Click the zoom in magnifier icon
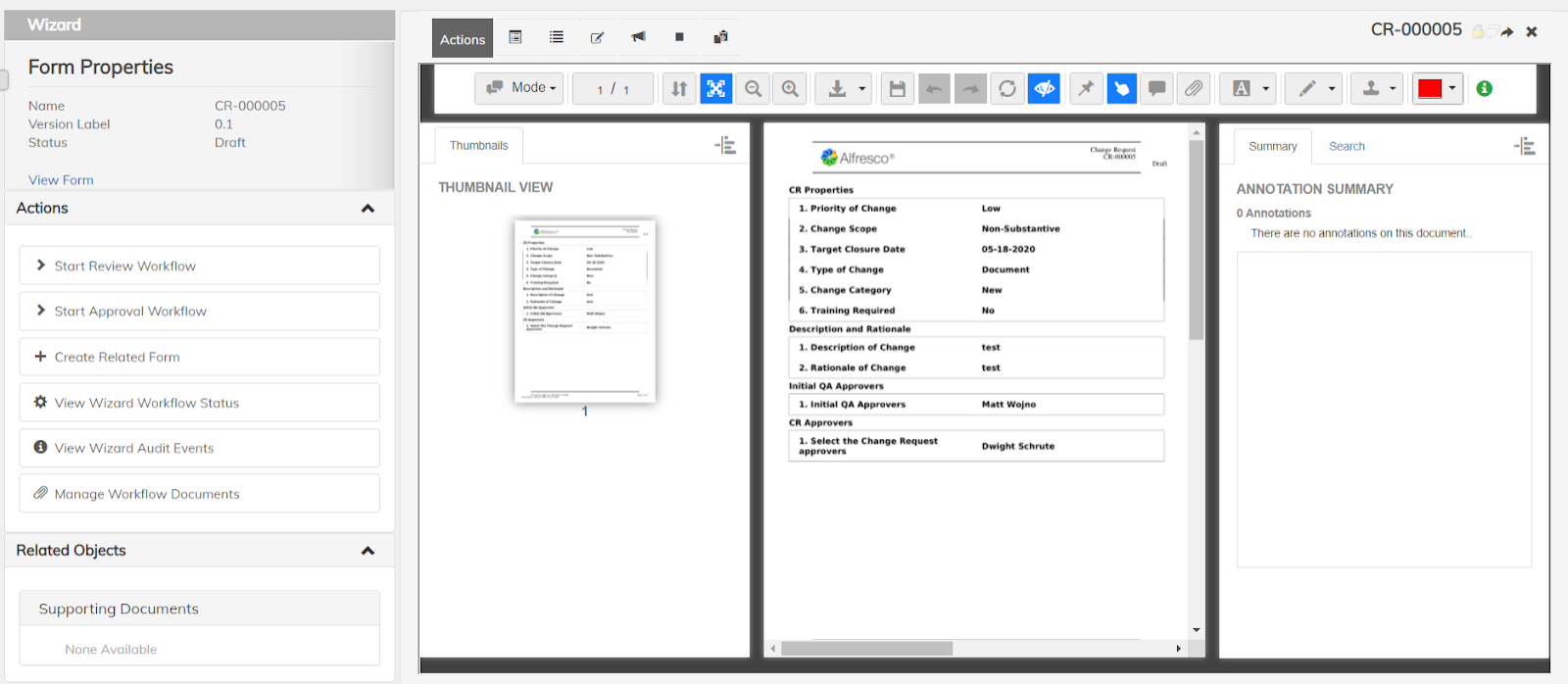 pos(790,89)
